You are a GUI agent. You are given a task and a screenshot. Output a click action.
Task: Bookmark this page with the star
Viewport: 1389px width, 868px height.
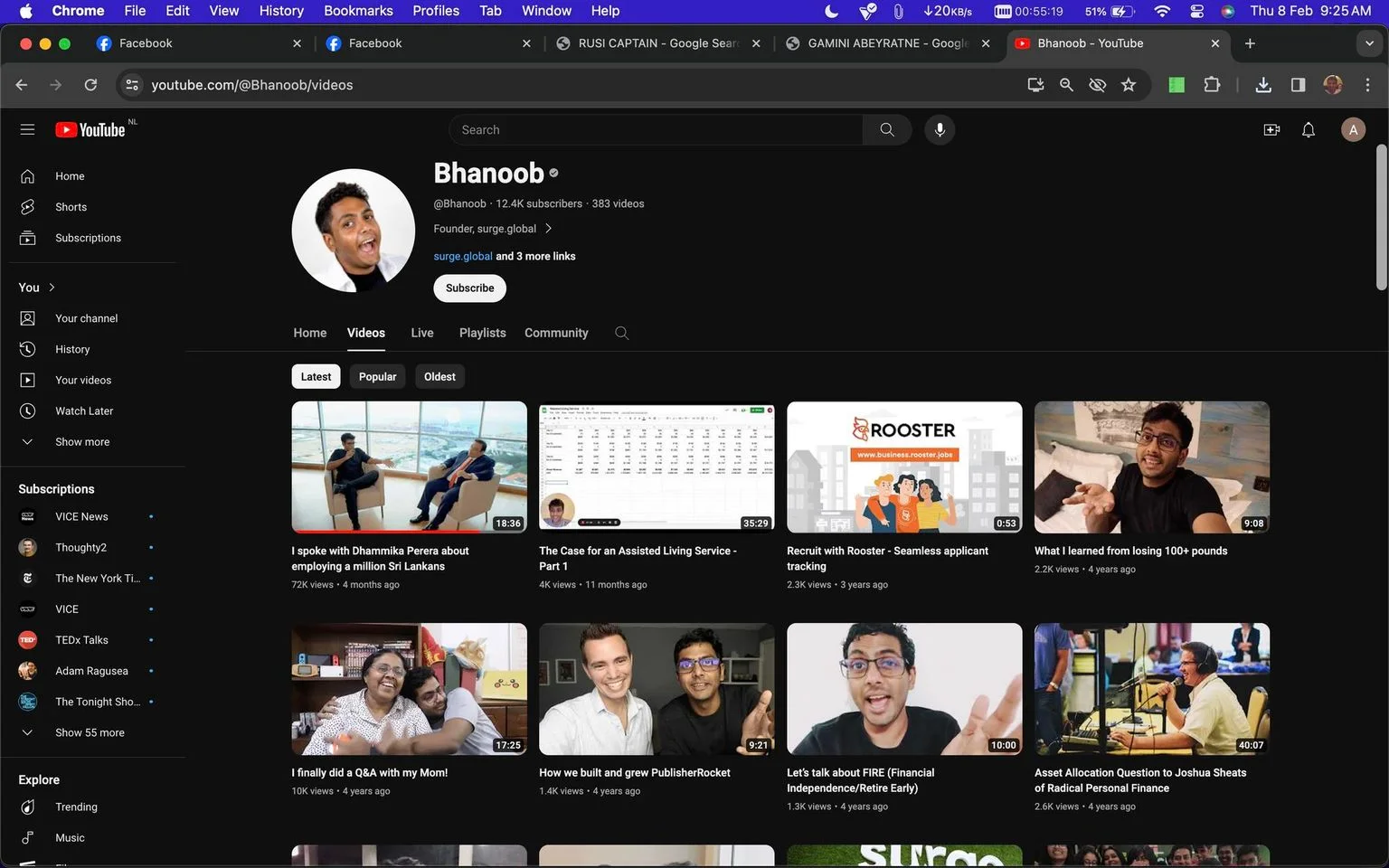click(x=1129, y=84)
